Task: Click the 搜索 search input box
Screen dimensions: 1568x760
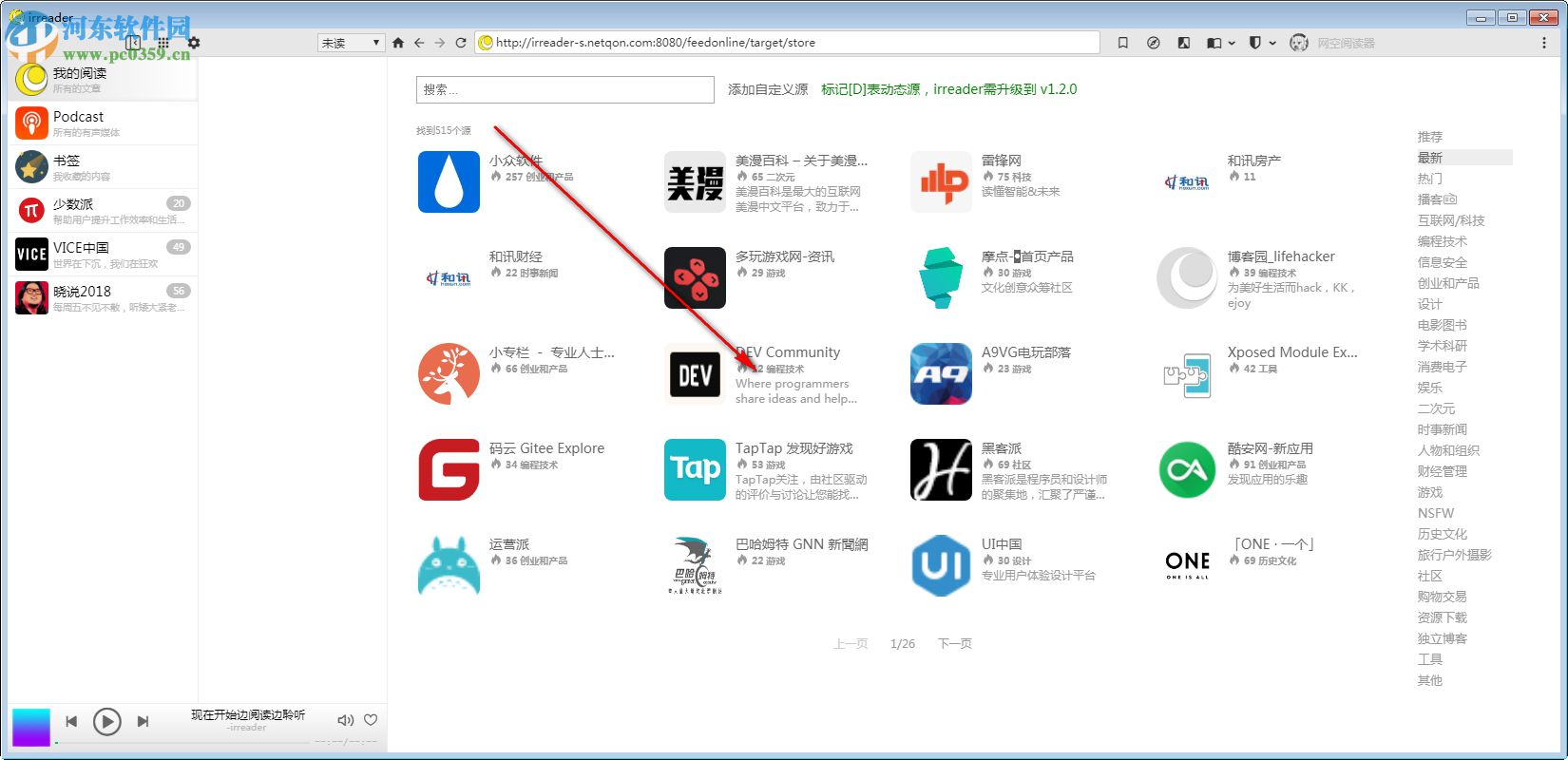Action: tap(565, 89)
